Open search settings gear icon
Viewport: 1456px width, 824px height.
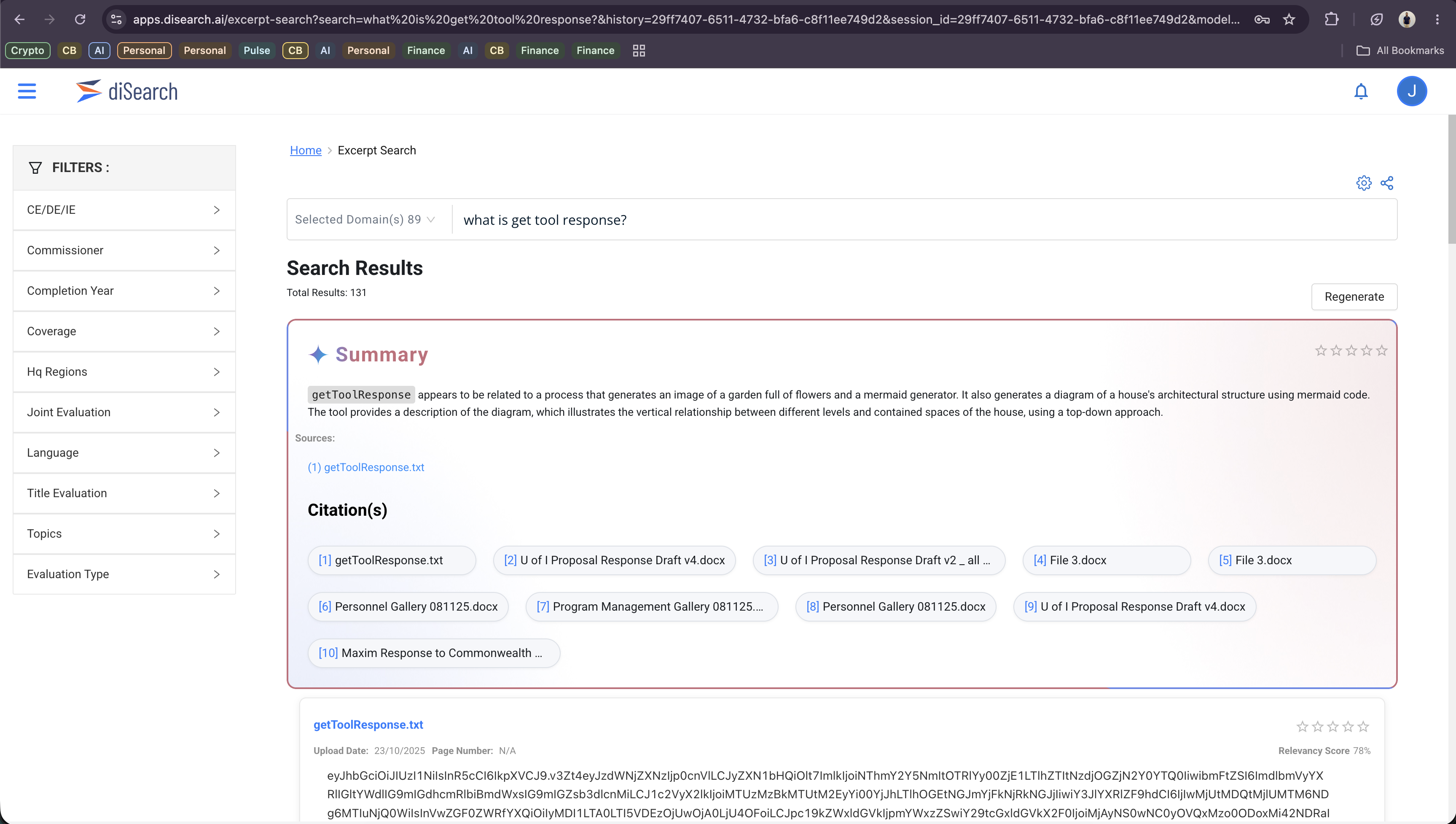1364,183
